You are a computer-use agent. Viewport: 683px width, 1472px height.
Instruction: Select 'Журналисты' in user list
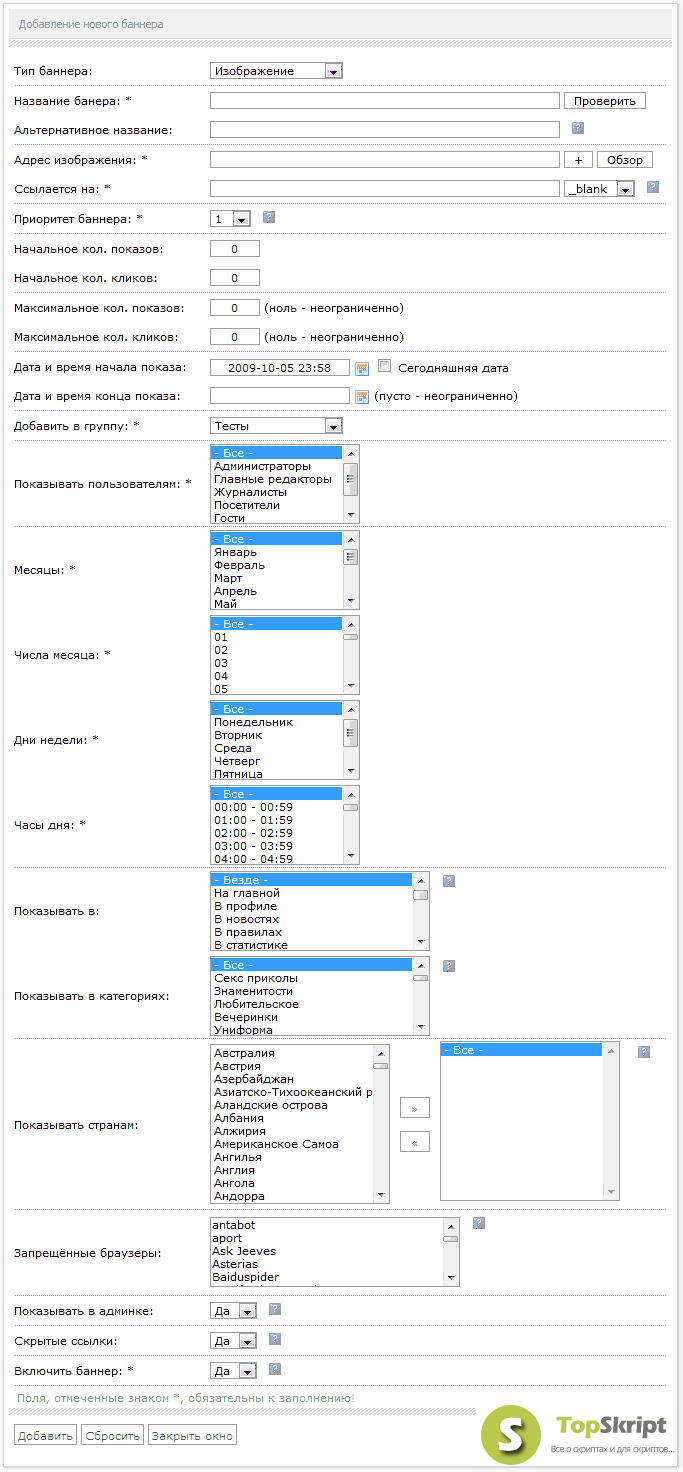[277, 492]
